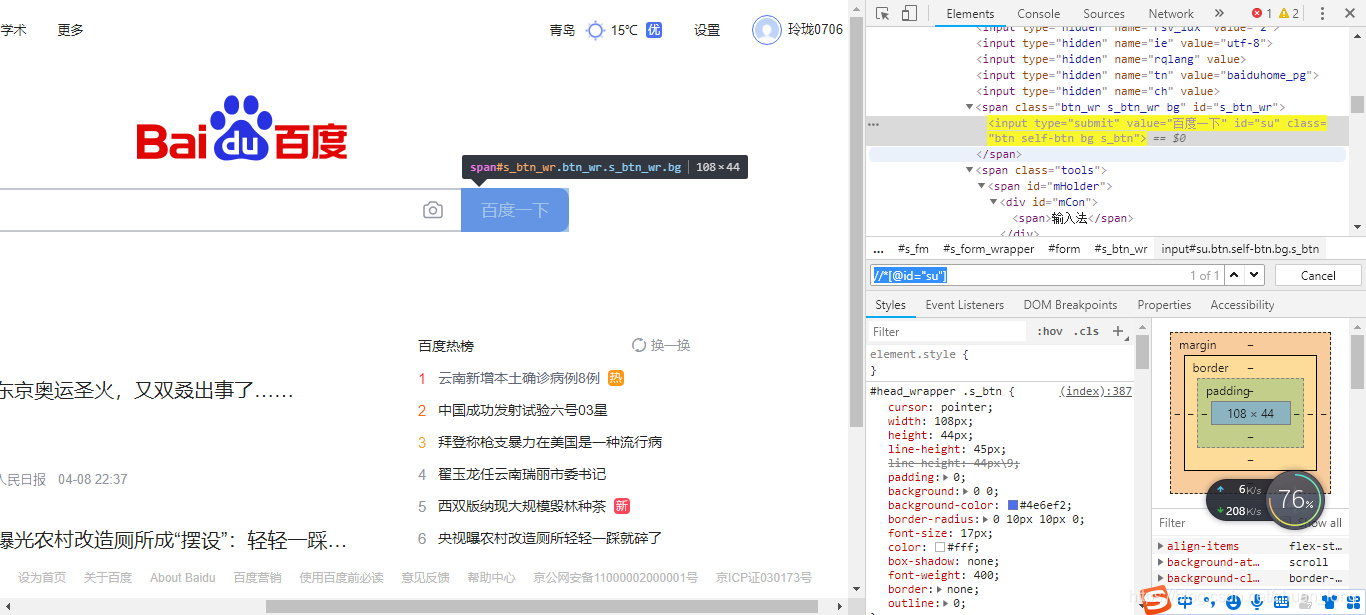Add a new style rule with plus icon
1366x615 pixels.
[1118, 331]
